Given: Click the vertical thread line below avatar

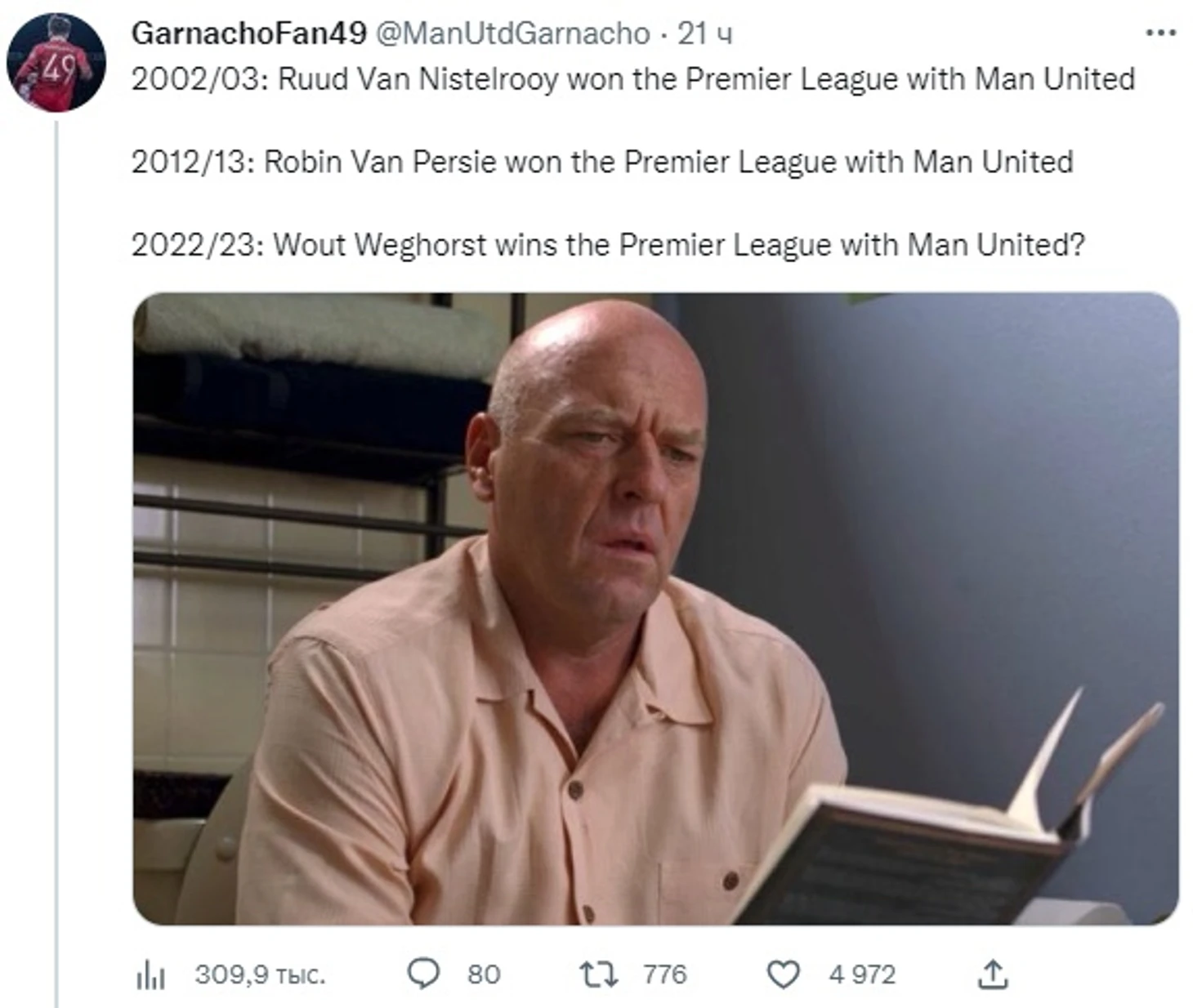Looking at the screenshot, I should click(56, 564).
